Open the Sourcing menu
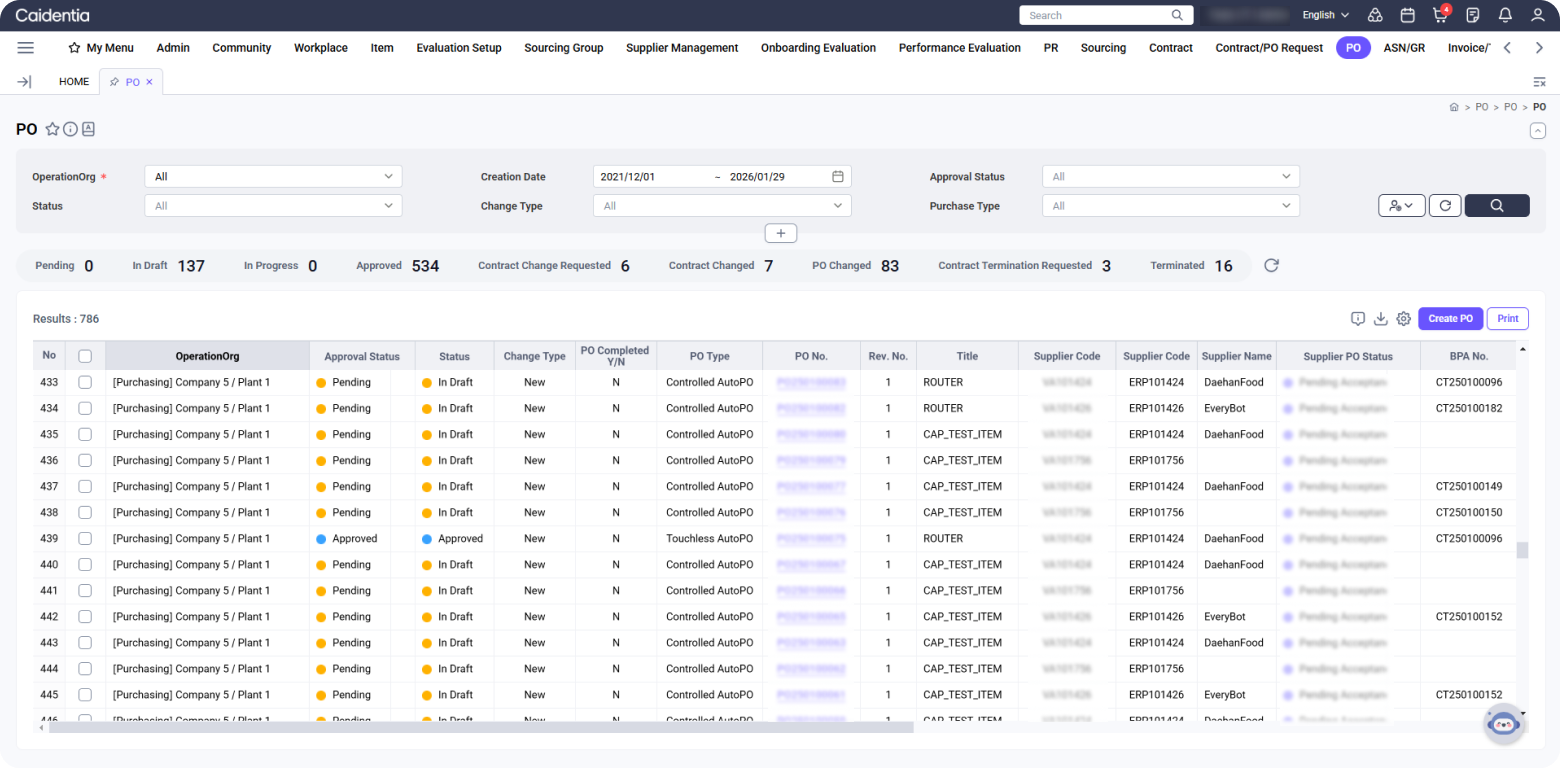 [1103, 48]
